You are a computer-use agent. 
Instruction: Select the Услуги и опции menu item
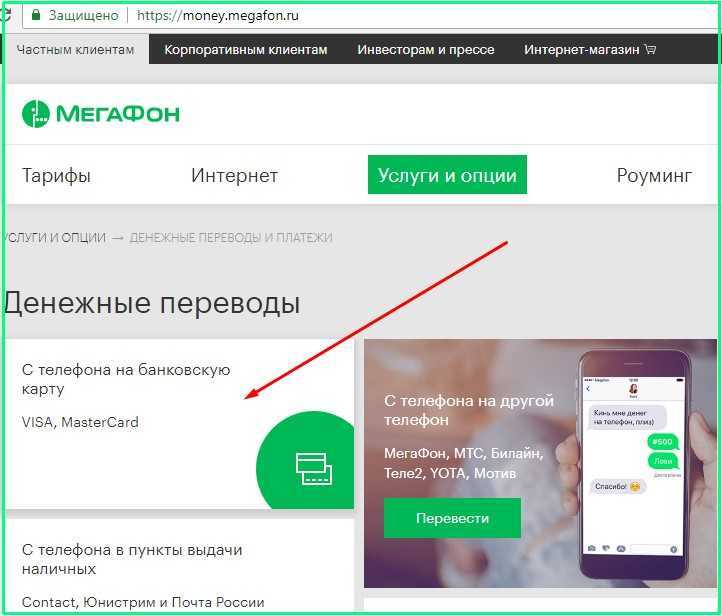click(447, 175)
